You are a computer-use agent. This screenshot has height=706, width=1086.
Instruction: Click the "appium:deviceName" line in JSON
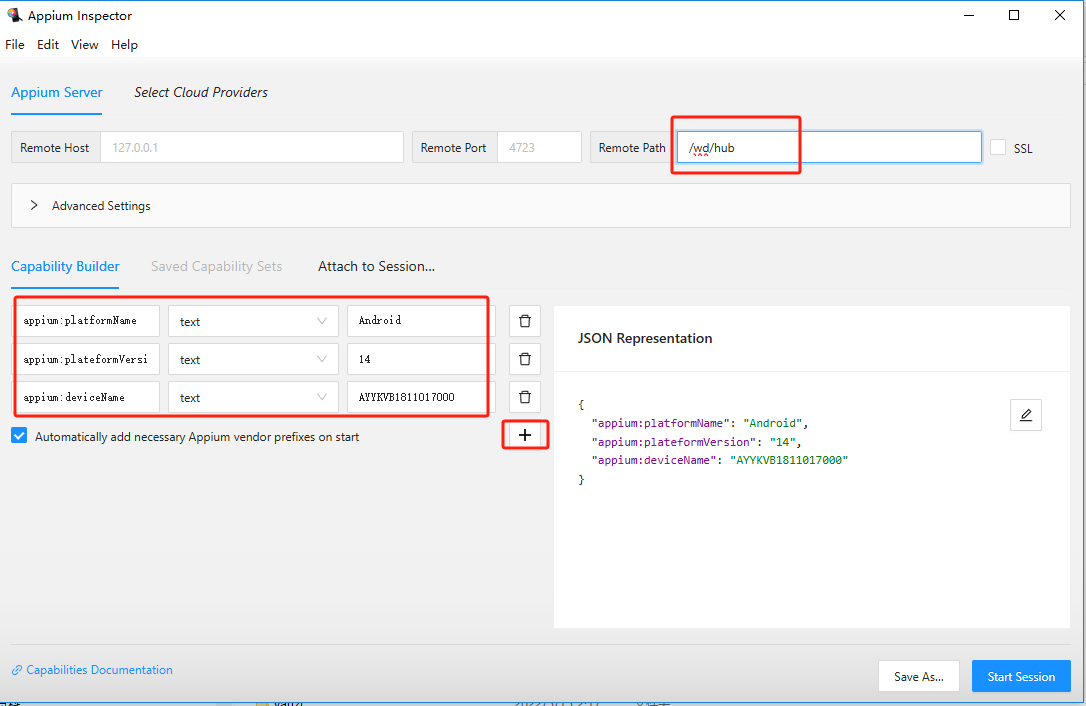[x=720, y=460]
